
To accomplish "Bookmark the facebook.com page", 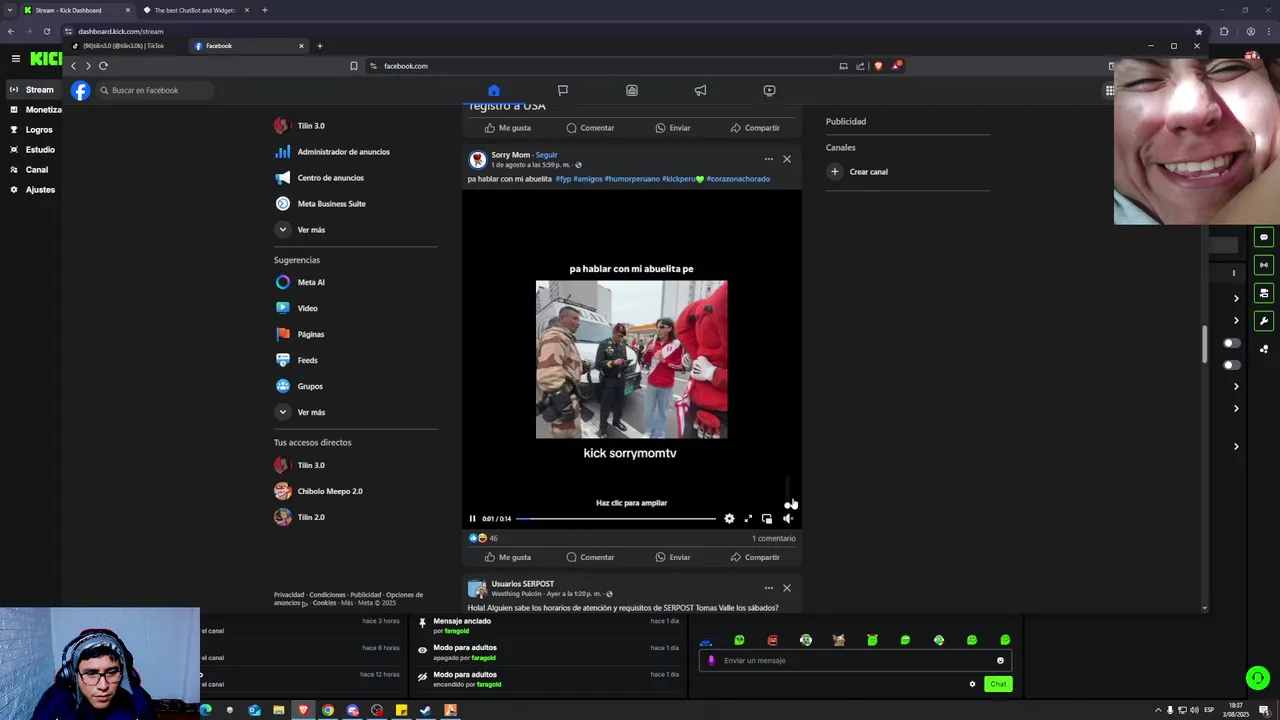I will tap(353, 66).
